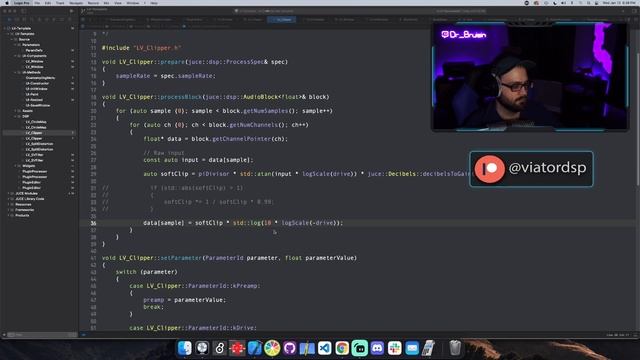Collapse the Source folder in navigator
Image resolution: width=640 pixels, height=360 pixels.
12,39
